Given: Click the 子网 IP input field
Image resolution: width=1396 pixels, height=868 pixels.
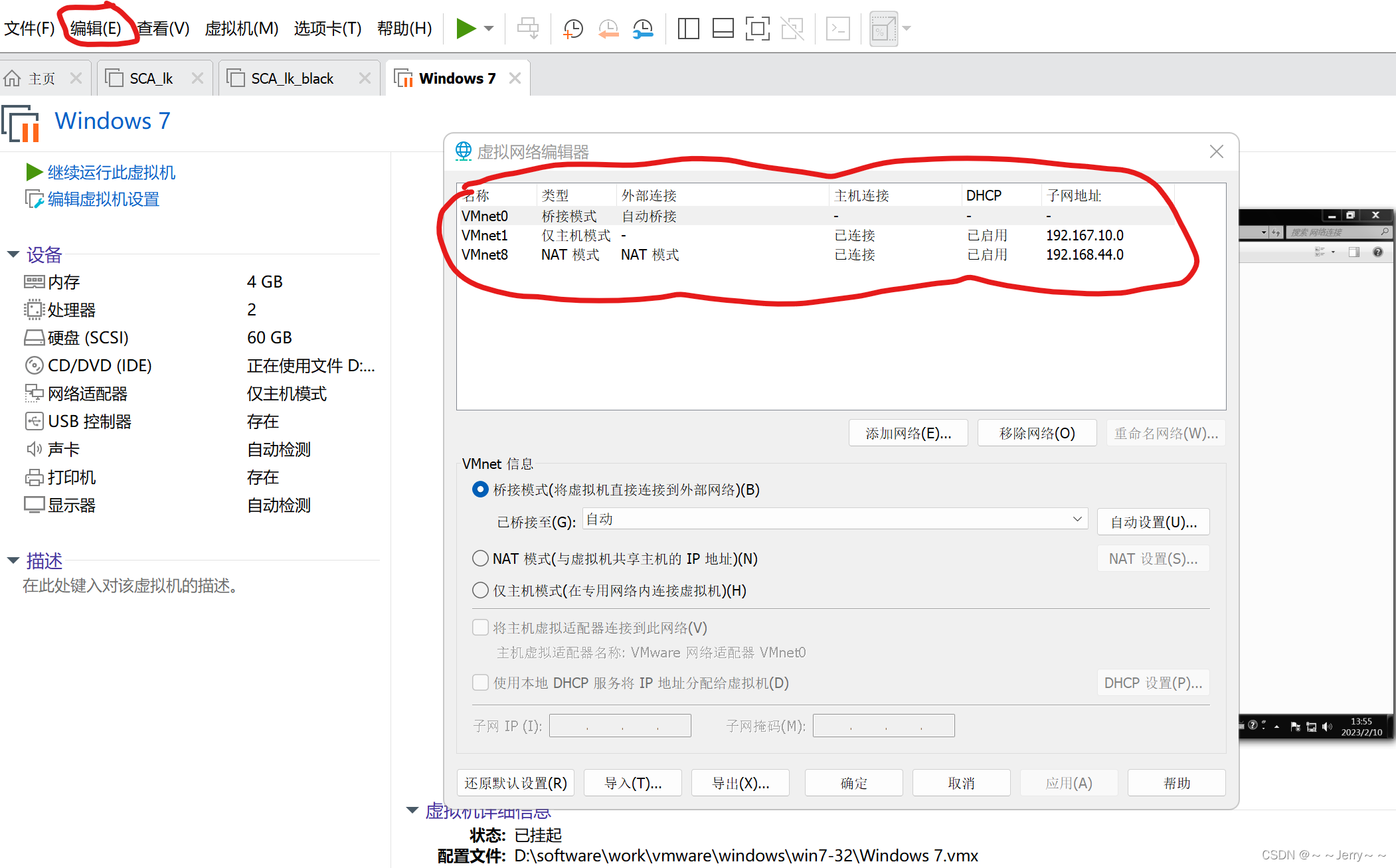Looking at the screenshot, I should pos(620,726).
